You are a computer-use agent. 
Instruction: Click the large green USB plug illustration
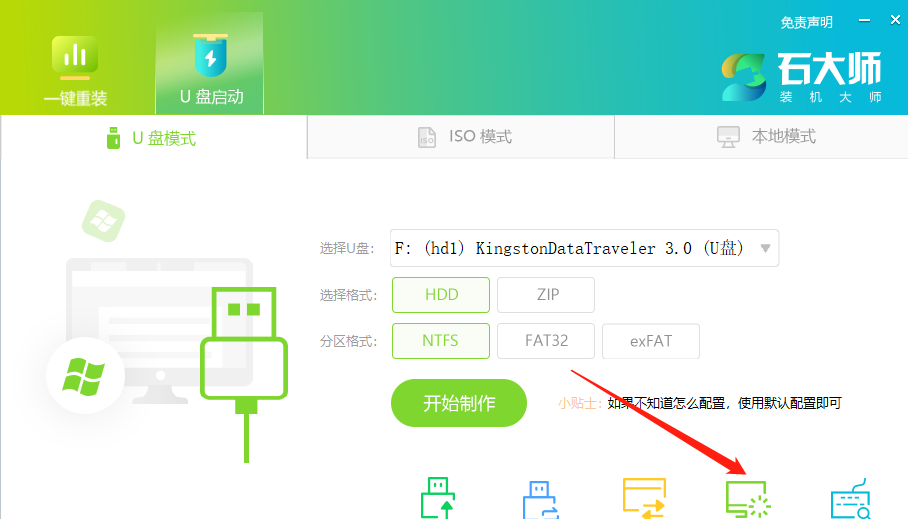(x=244, y=374)
